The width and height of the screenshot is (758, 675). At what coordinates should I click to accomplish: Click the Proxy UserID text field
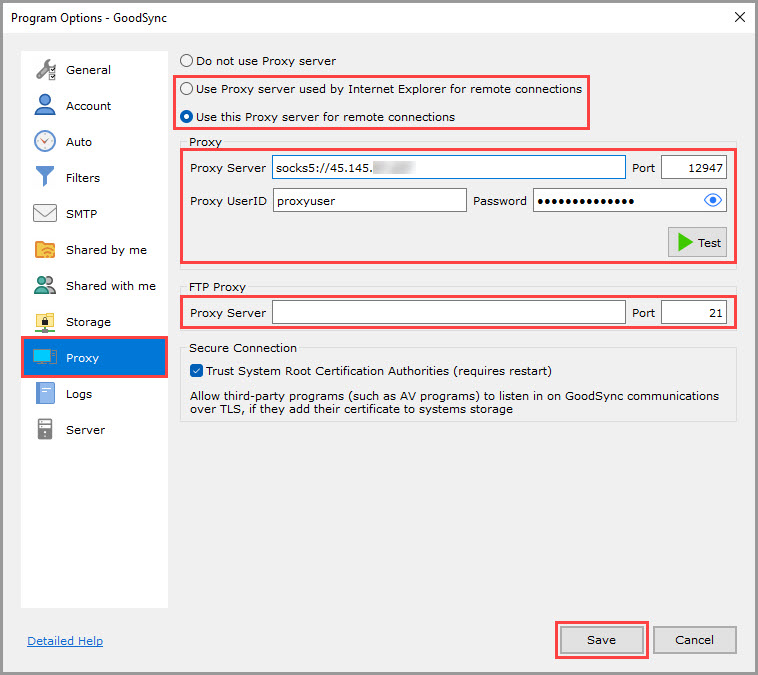pyautogui.click(x=369, y=201)
